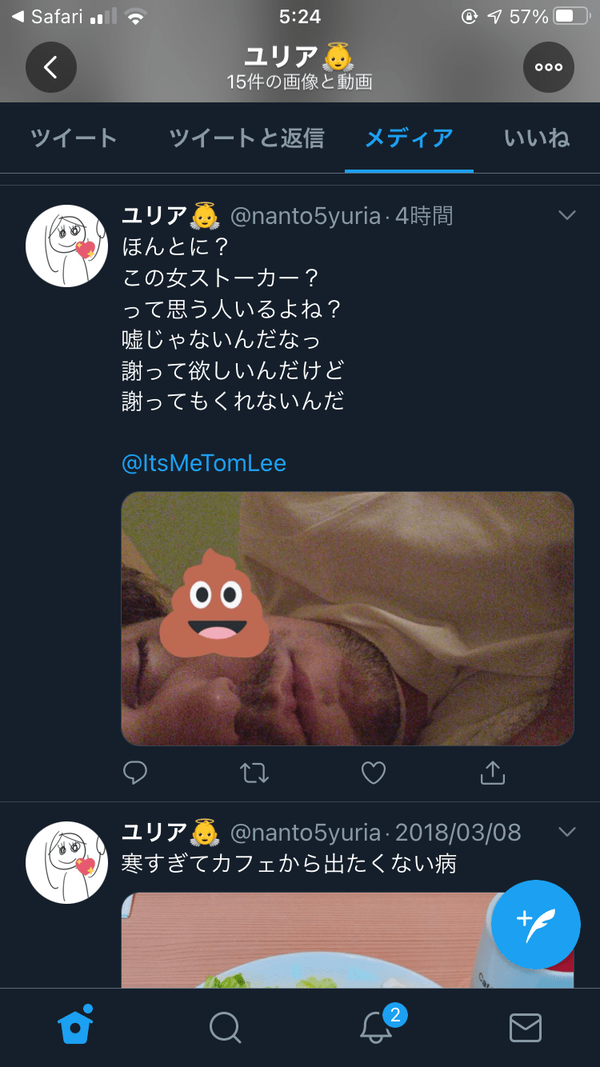
Task: Expand the first tweet's chevron menu
Action: (567, 215)
